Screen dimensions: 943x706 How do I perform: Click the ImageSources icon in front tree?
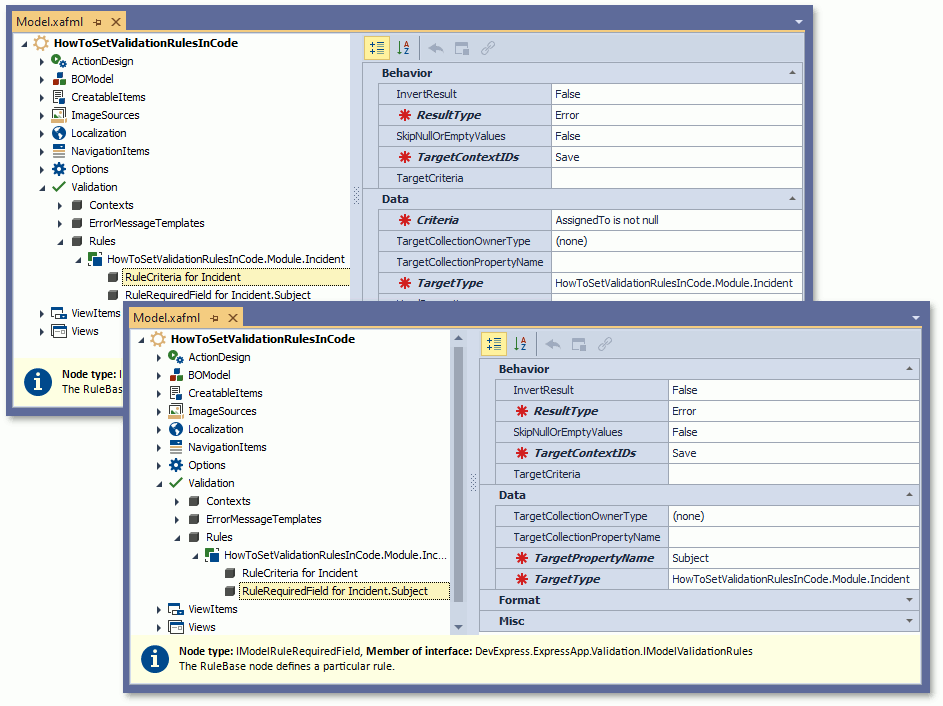click(x=176, y=411)
